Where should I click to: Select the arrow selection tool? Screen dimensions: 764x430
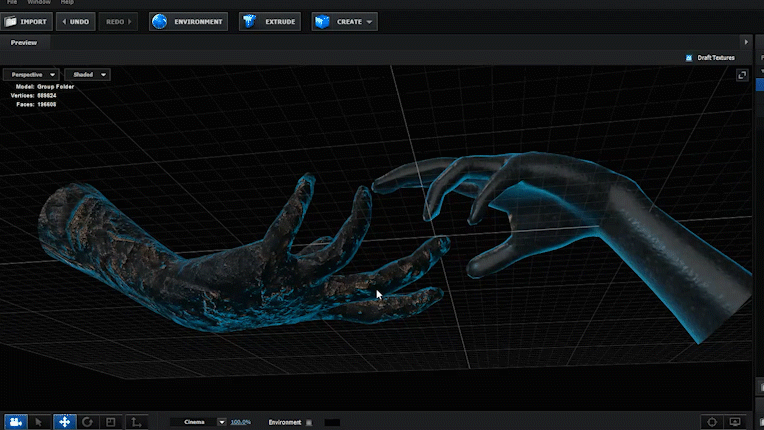[x=39, y=422]
